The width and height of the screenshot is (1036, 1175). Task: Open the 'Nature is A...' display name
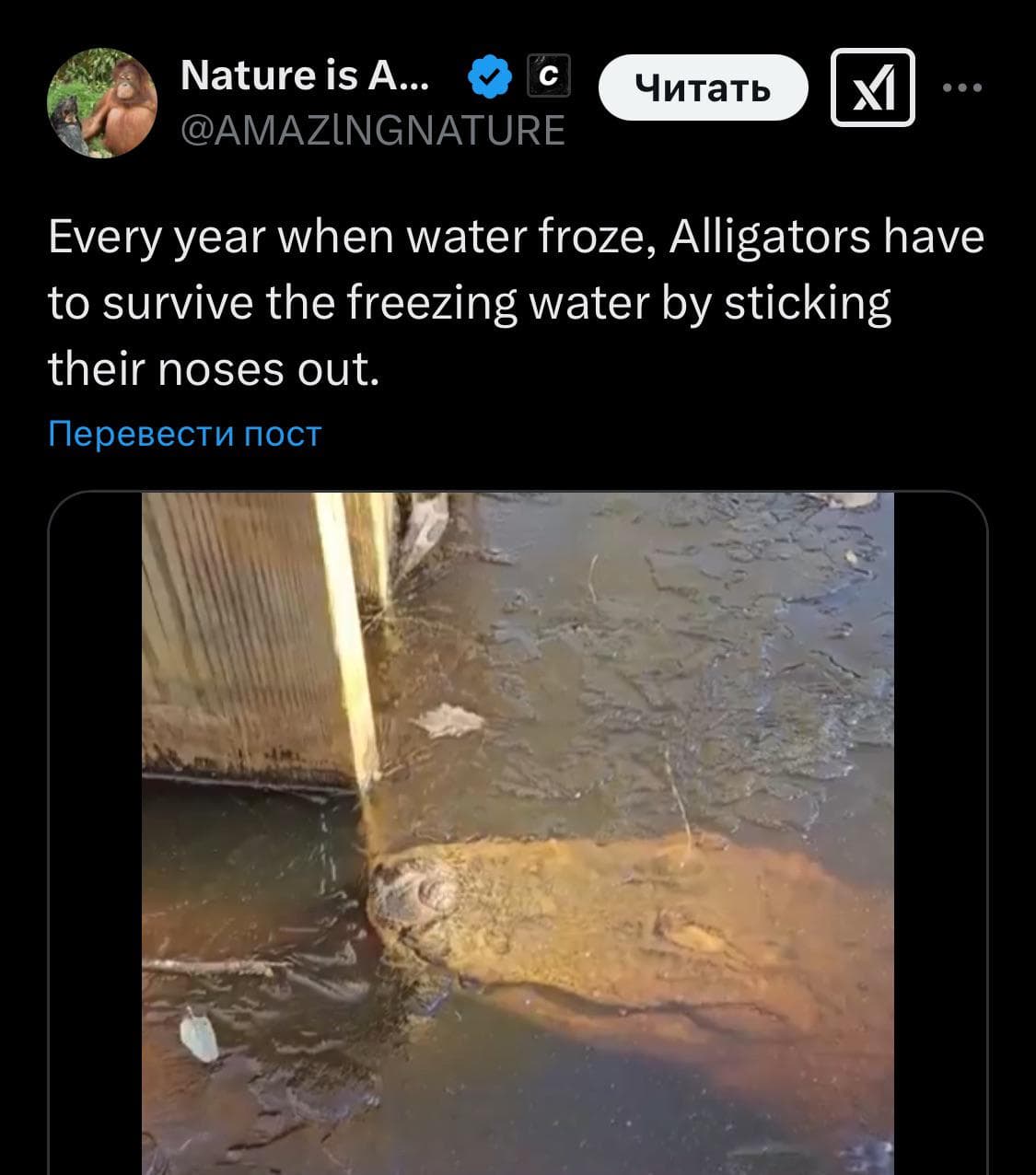pos(305,76)
